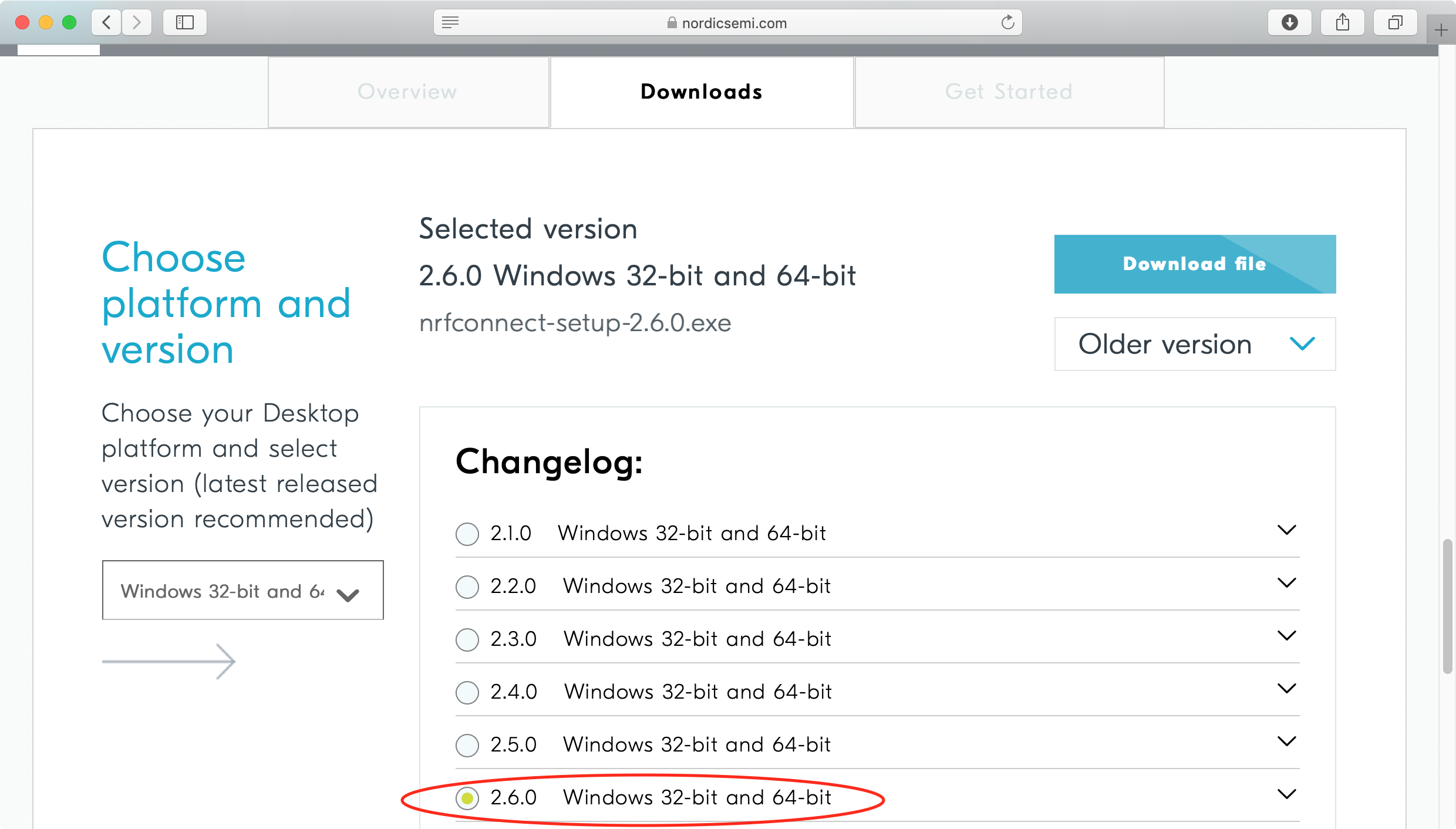The image size is (1456, 829).
Task: Open the Share menu icon
Action: click(x=1343, y=22)
